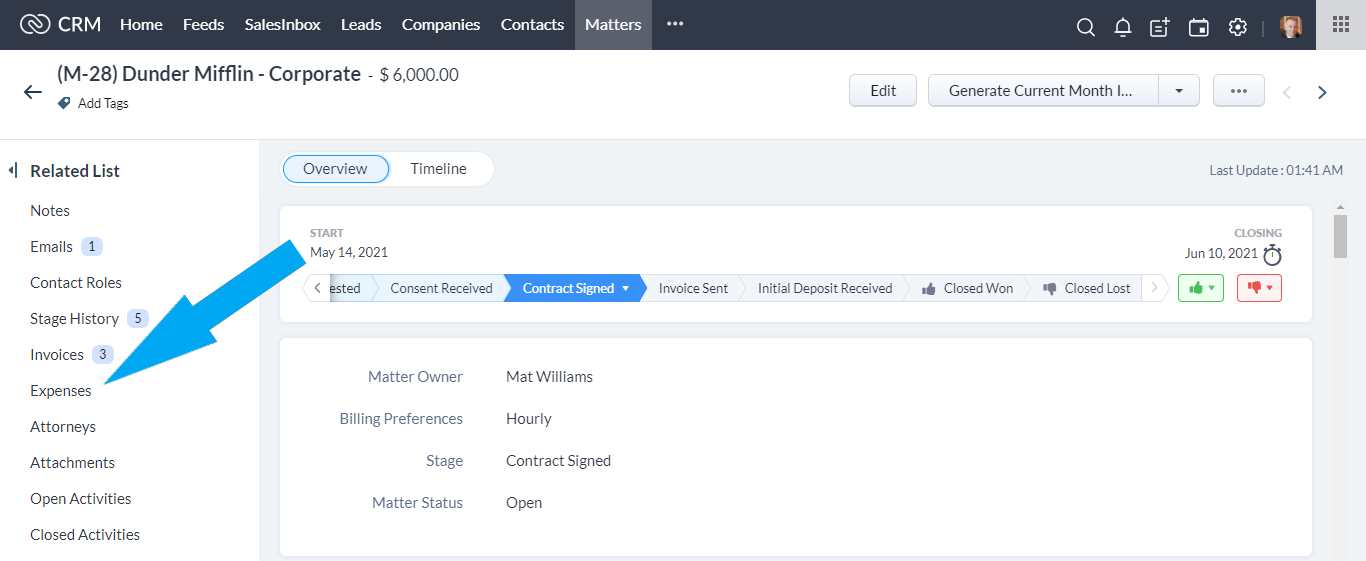Open Emails in Related List
The width and height of the screenshot is (1366, 561).
[51, 247]
